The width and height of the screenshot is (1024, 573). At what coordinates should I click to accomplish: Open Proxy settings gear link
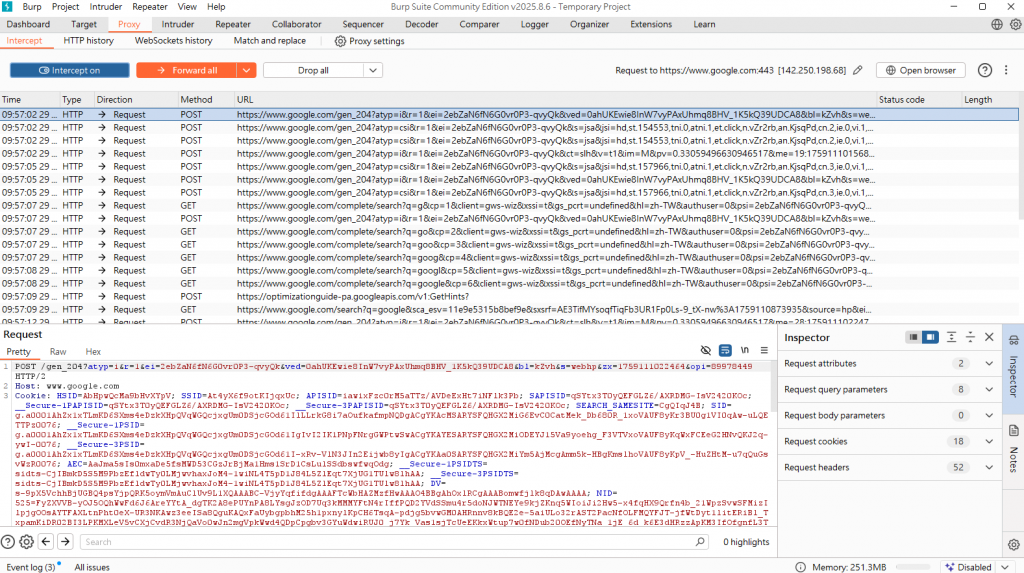click(370, 41)
